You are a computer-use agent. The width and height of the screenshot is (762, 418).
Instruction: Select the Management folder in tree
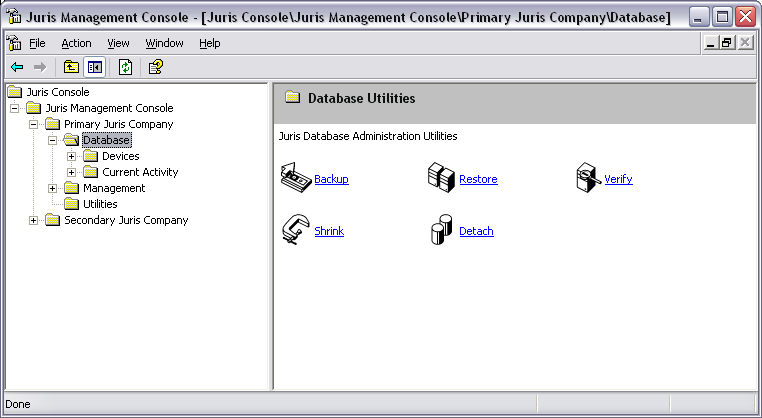(x=113, y=188)
